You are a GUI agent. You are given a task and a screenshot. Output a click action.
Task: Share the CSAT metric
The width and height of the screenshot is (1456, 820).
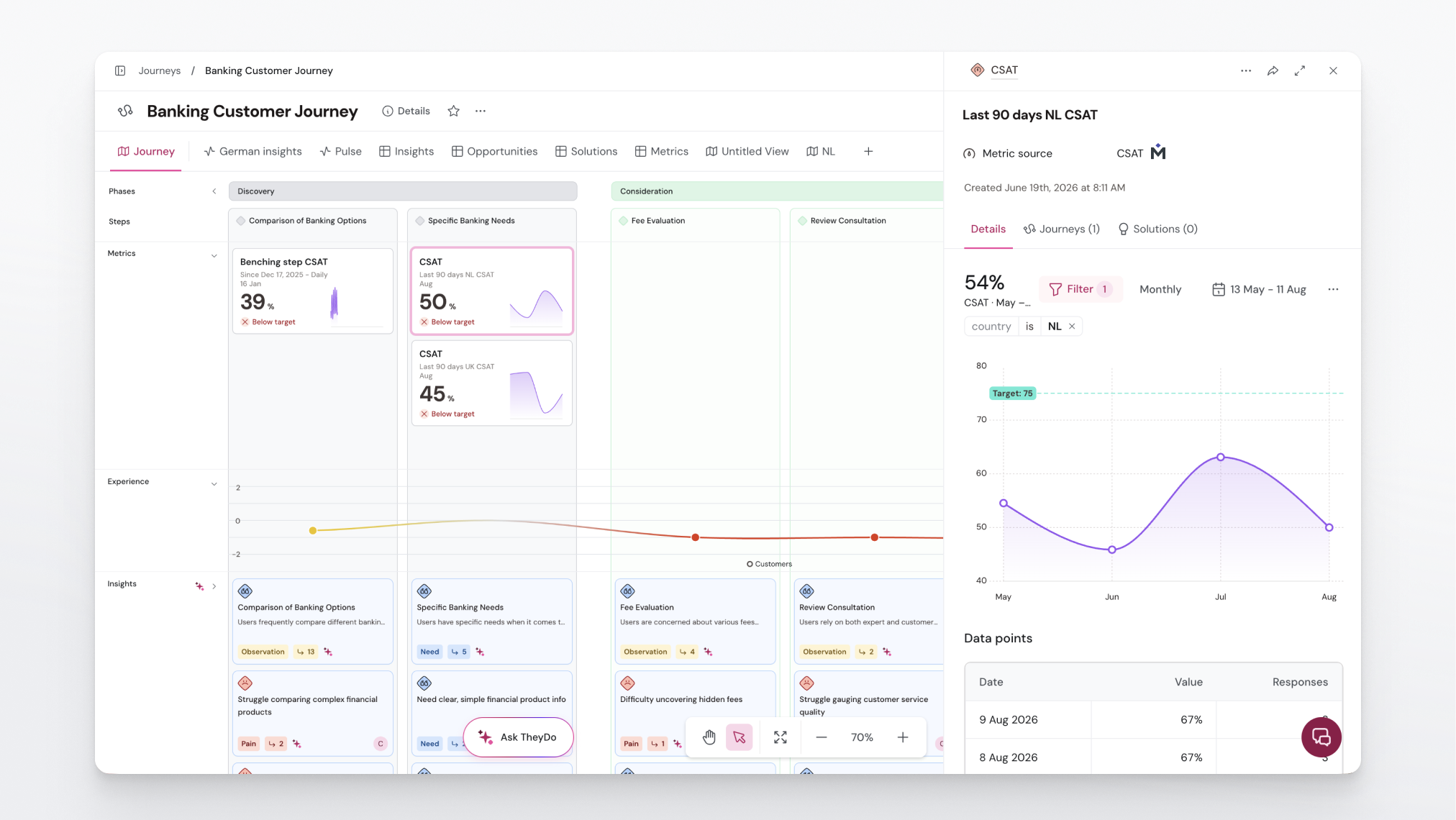pyautogui.click(x=1273, y=70)
